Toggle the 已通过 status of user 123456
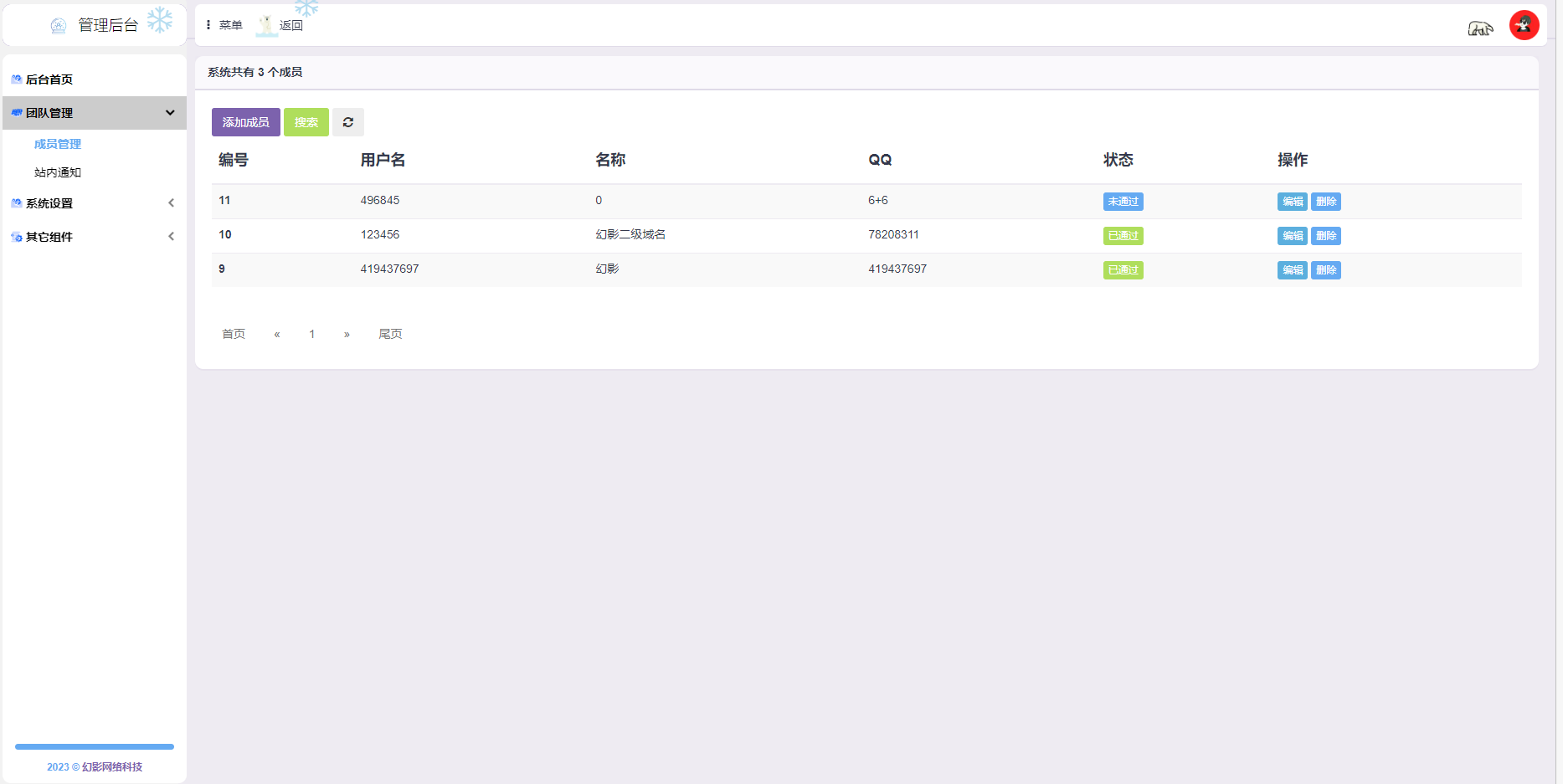1563x784 pixels. pyautogui.click(x=1123, y=236)
